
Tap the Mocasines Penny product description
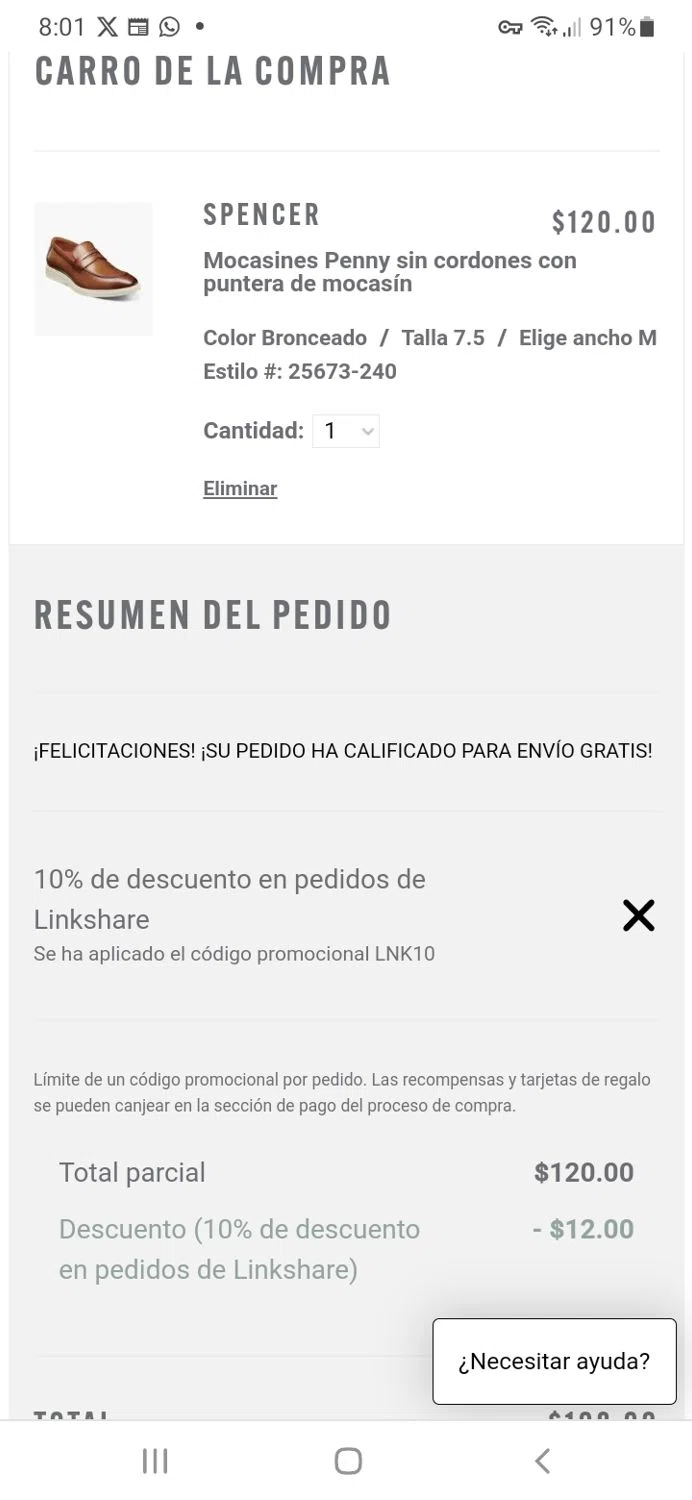point(390,272)
